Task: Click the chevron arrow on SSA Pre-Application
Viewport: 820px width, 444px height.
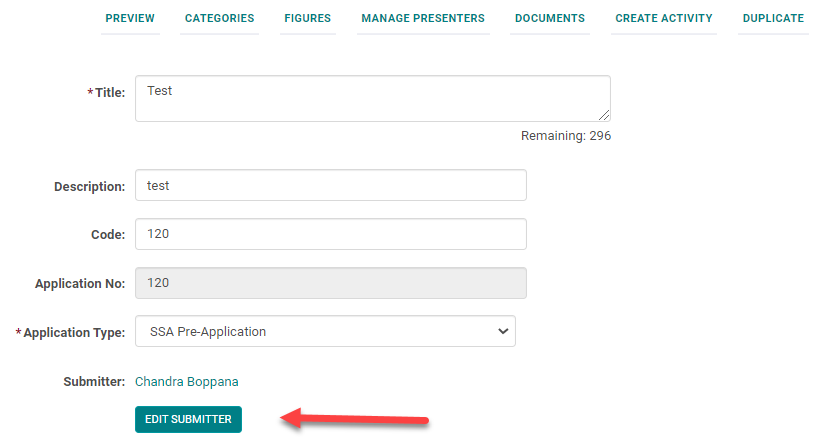Action: tap(503, 331)
